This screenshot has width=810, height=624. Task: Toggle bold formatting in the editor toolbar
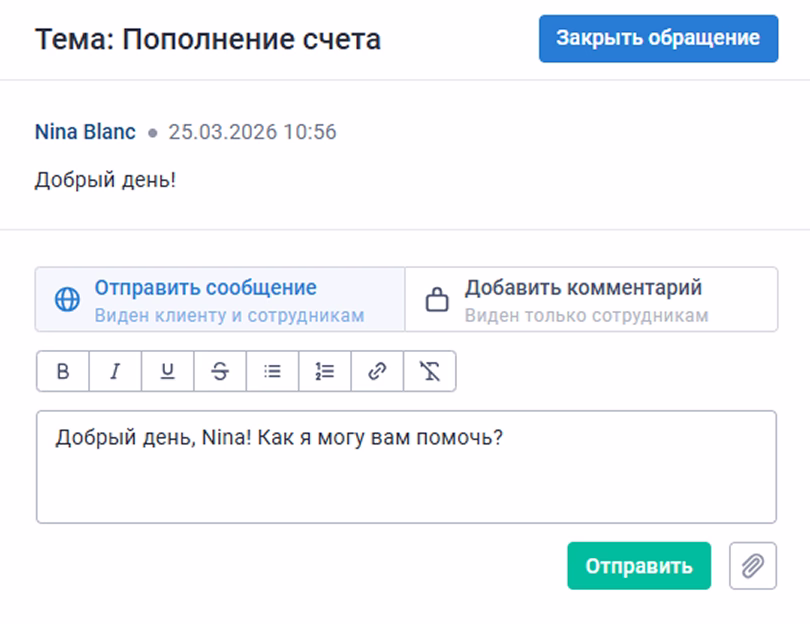click(x=63, y=371)
